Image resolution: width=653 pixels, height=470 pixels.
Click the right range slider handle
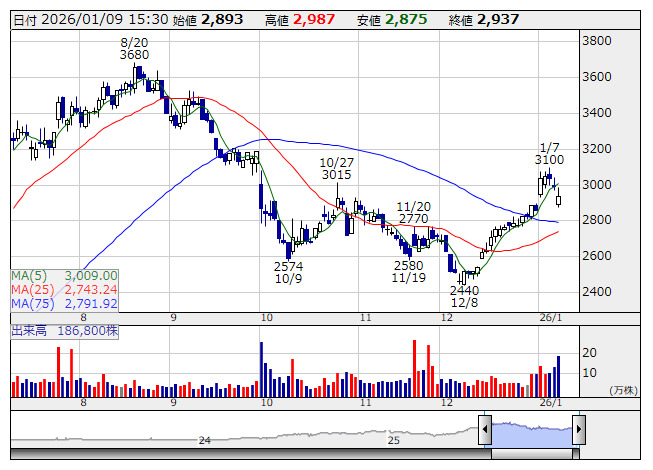[x=578, y=430]
